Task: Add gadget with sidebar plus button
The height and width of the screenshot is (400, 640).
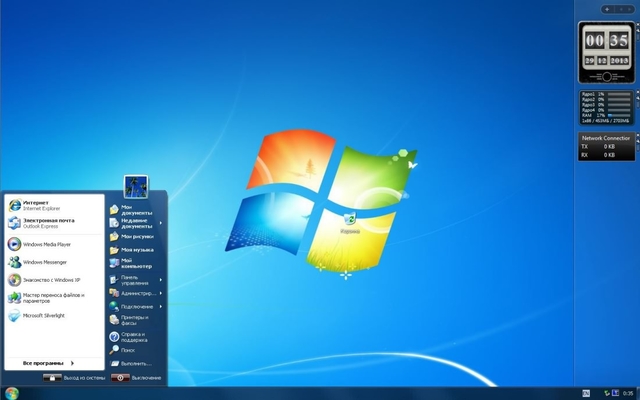Action: (607, 9)
